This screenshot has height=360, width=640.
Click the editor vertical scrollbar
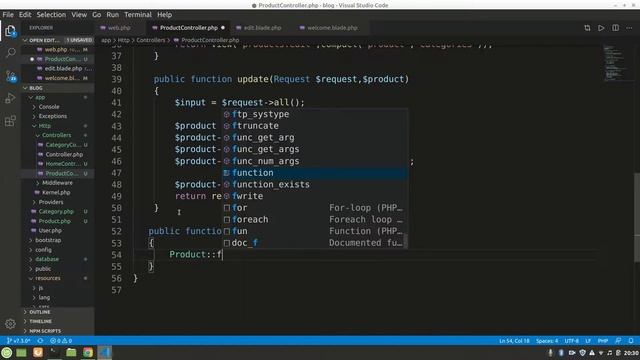(637, 217)
